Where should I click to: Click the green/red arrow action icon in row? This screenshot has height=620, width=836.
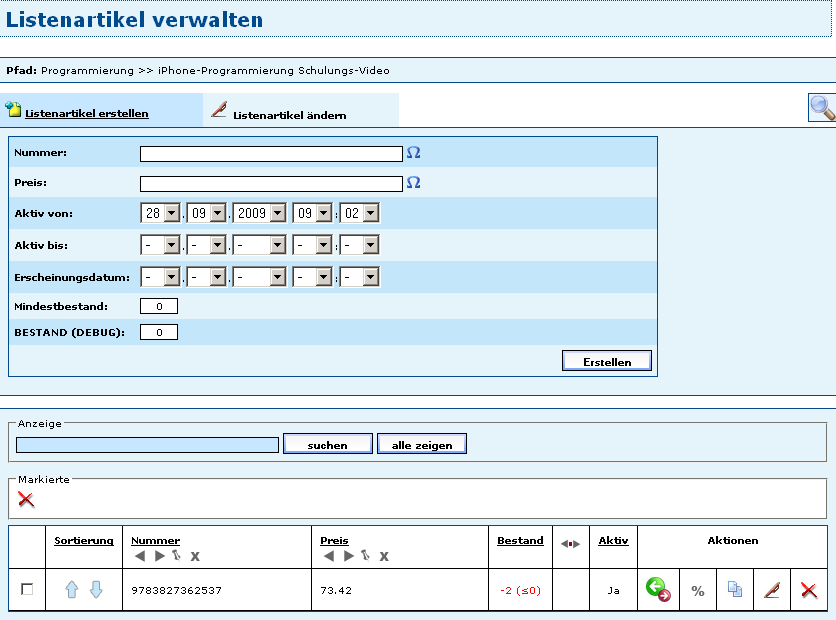pos(658,590)
